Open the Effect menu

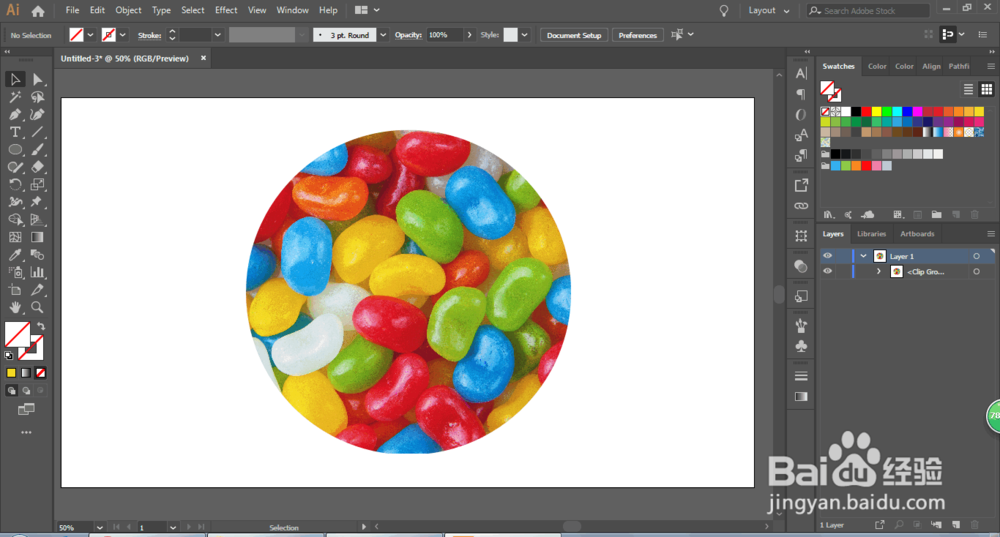coord(226,10)
